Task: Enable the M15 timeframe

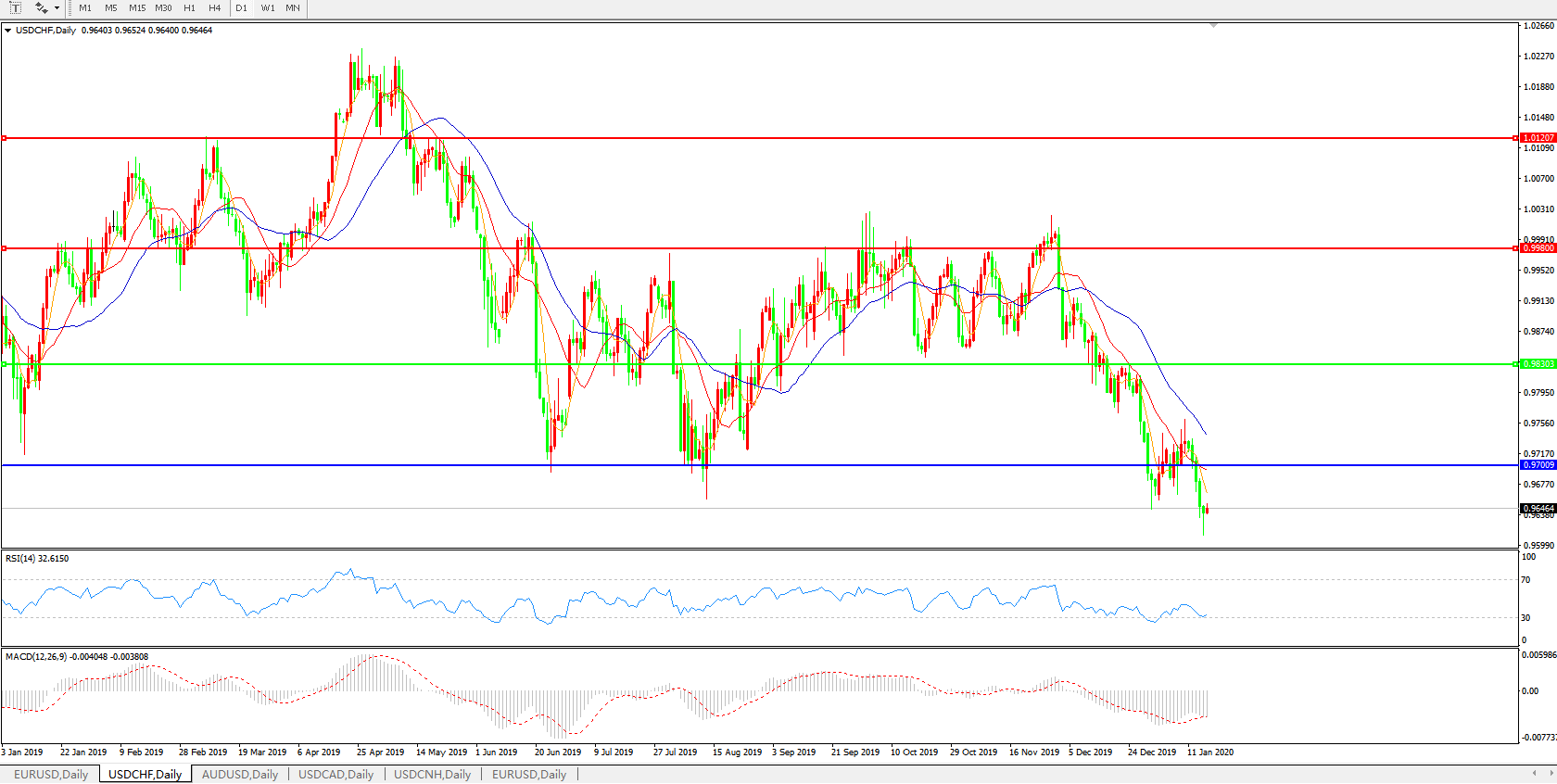Action: pos(137,8)
